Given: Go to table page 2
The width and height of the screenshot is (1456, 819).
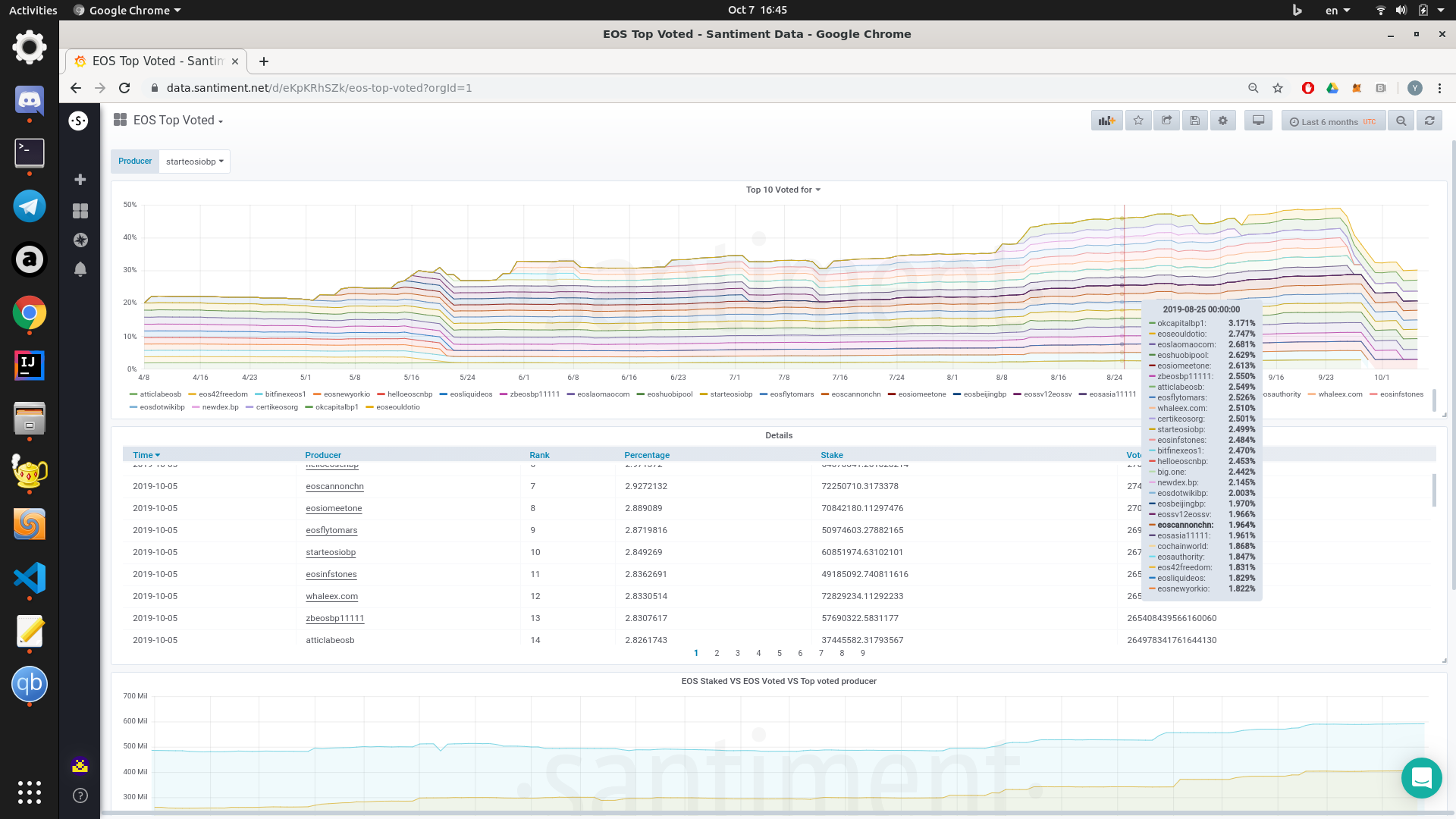Looking at the screenshot, I should coord(717,653).
